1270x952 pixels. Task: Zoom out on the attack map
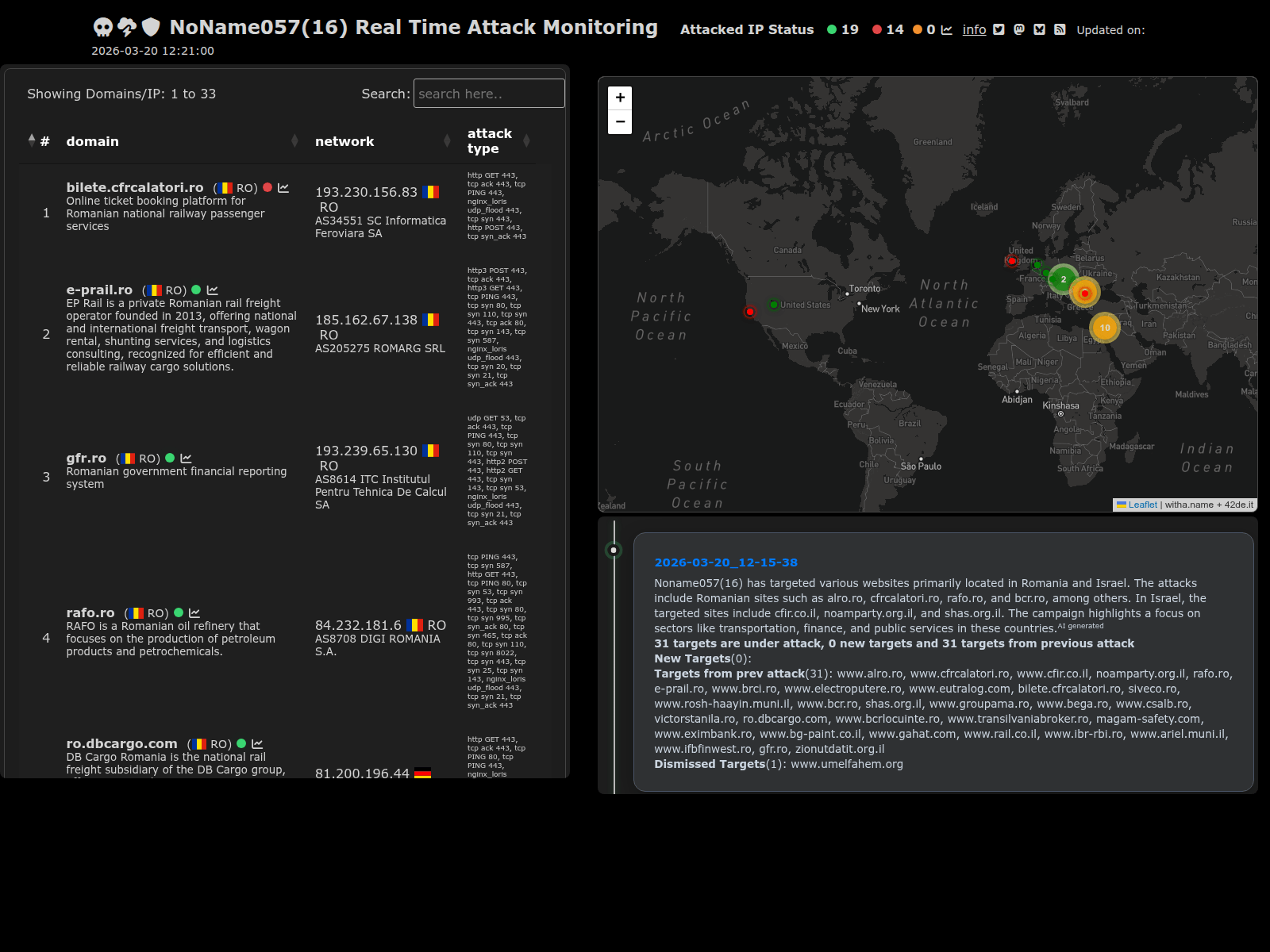pos(620,122)
